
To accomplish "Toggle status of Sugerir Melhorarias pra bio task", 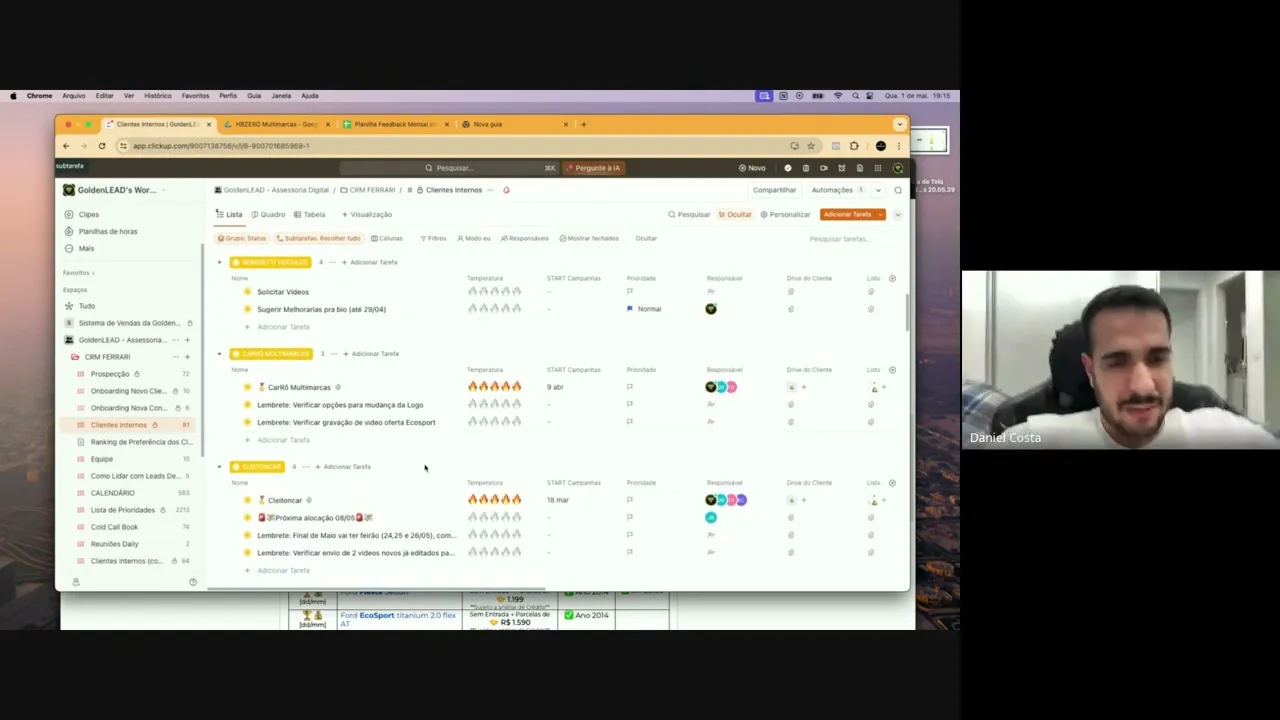I will click(247, 309).
